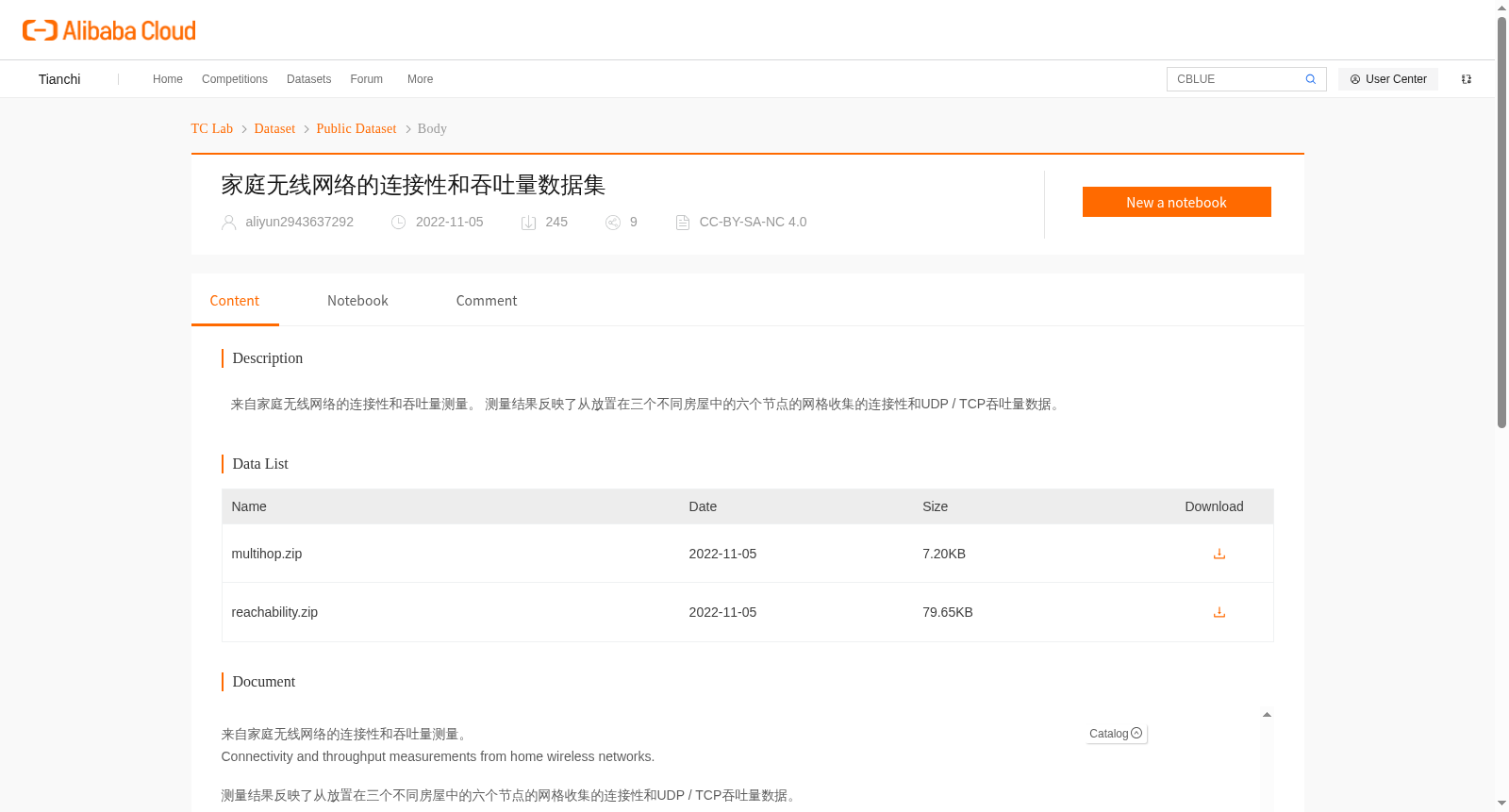This screenshot has height=812, width=1509.
Task: Click the Size column header
Action: (935, 506)
